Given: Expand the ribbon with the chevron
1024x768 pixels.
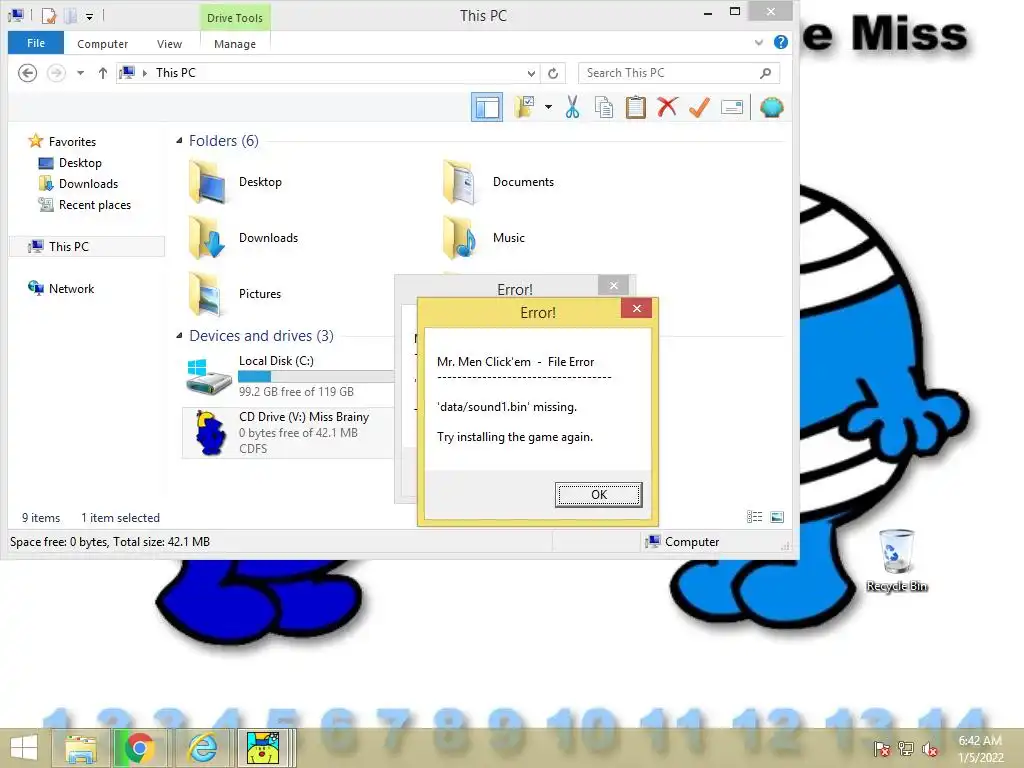Looking at the screenshot, I should [x=758, y=42].
